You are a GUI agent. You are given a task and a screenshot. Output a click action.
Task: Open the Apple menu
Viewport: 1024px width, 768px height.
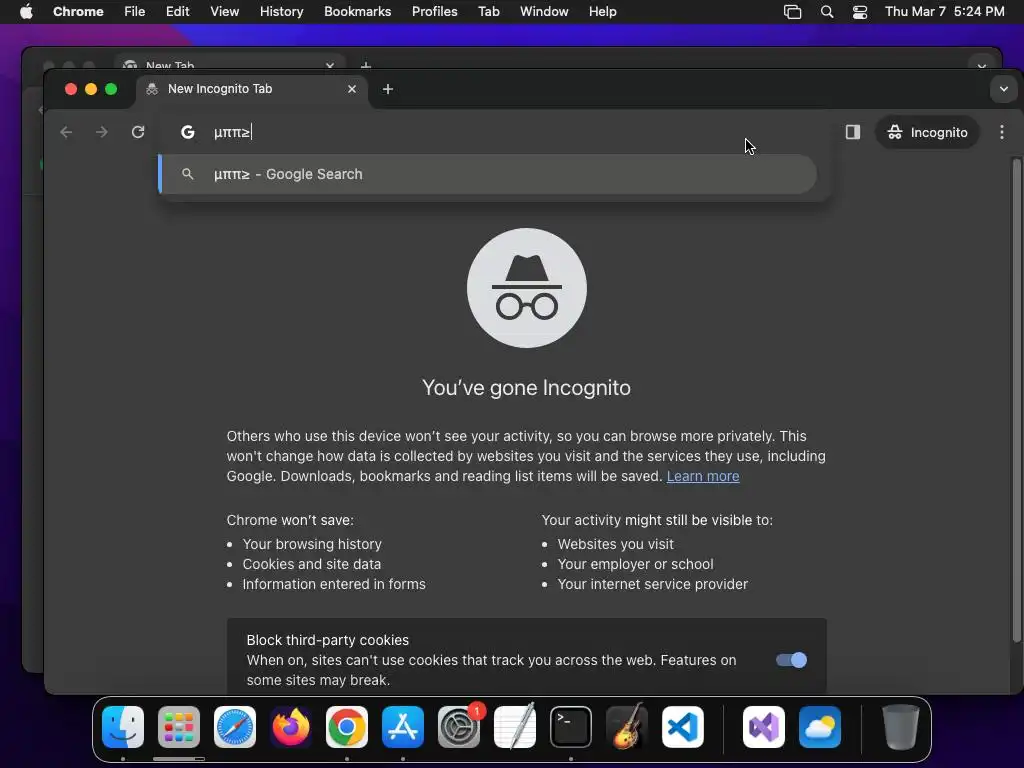26,12
